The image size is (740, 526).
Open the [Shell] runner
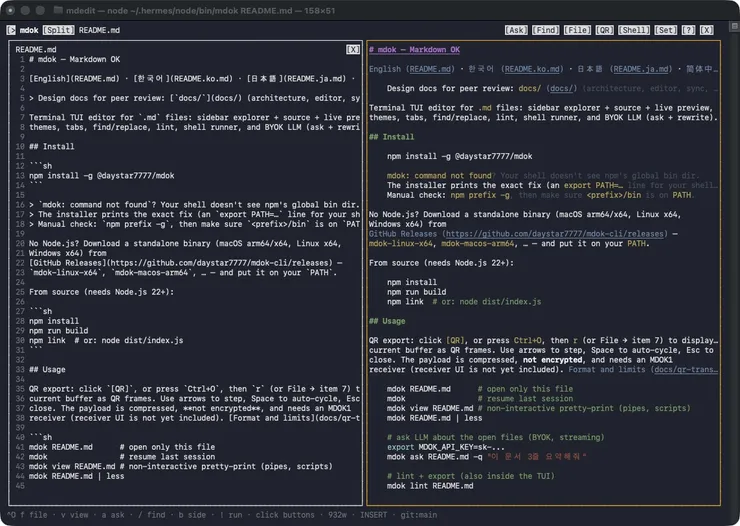click(634, 30)
